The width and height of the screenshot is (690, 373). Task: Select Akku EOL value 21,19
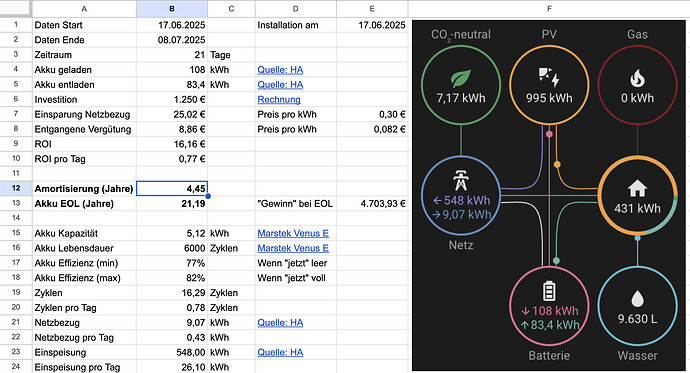pyautogui.click(x=172, y=204)
